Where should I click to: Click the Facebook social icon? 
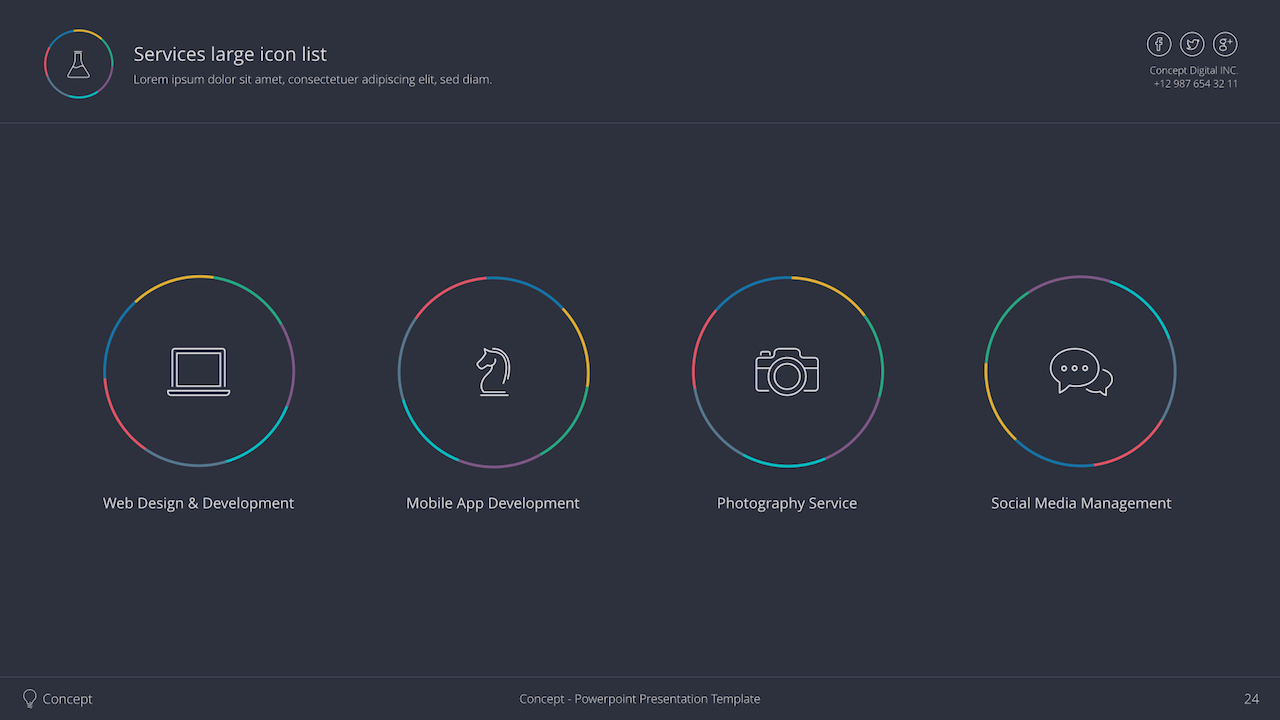[1159, 44]
